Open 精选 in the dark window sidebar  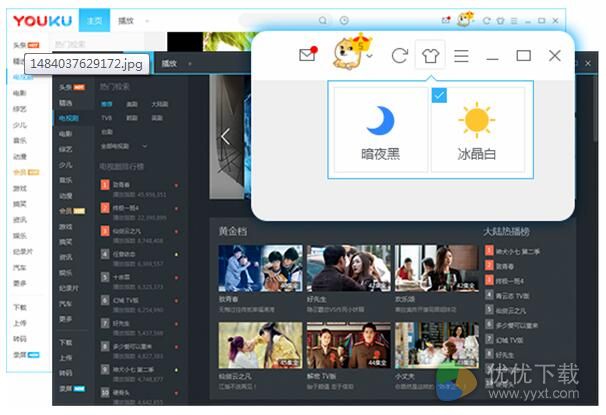(66, 103)
